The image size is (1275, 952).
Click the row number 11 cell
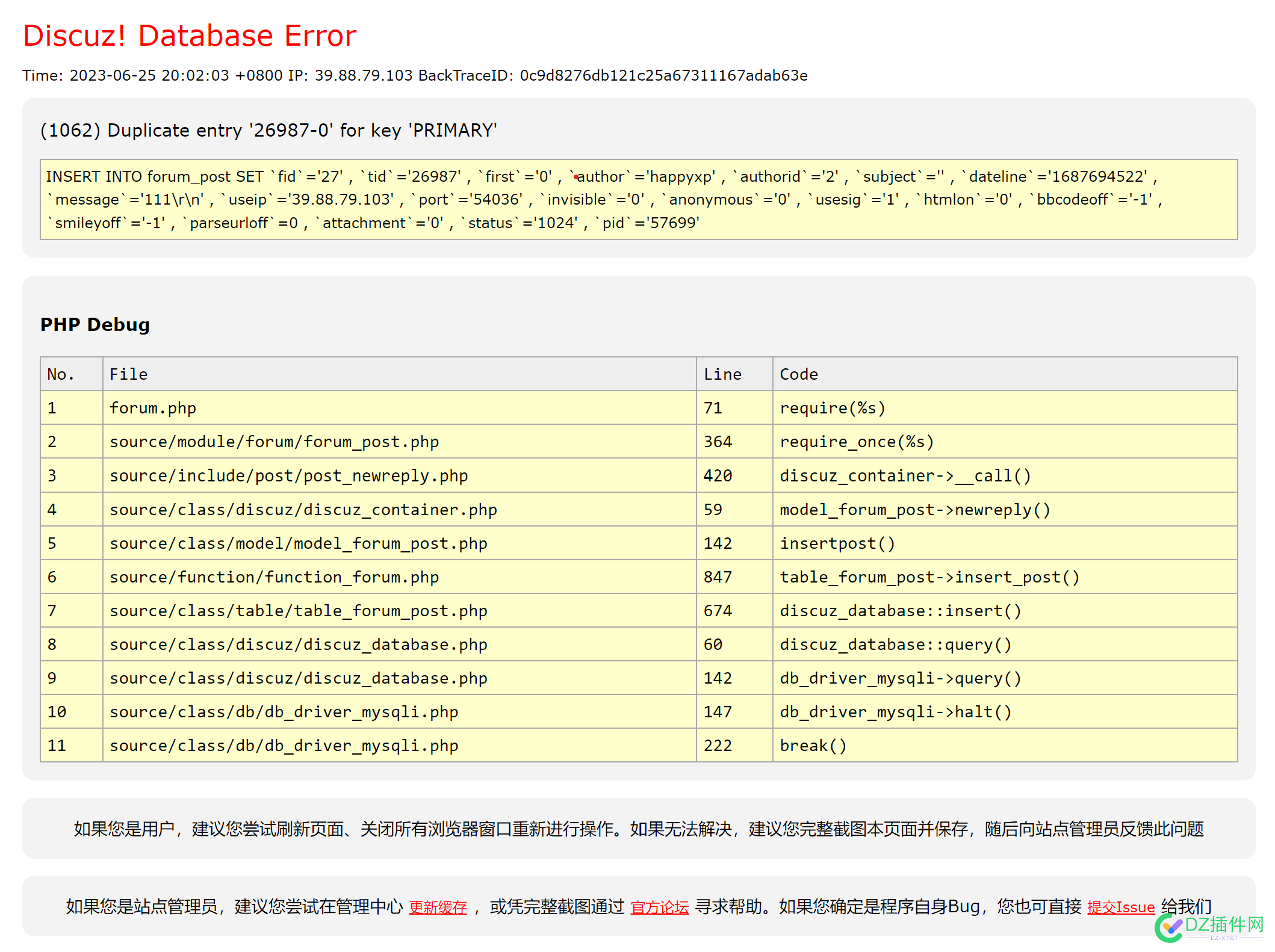pyautogui.click(x=72, y=746)
